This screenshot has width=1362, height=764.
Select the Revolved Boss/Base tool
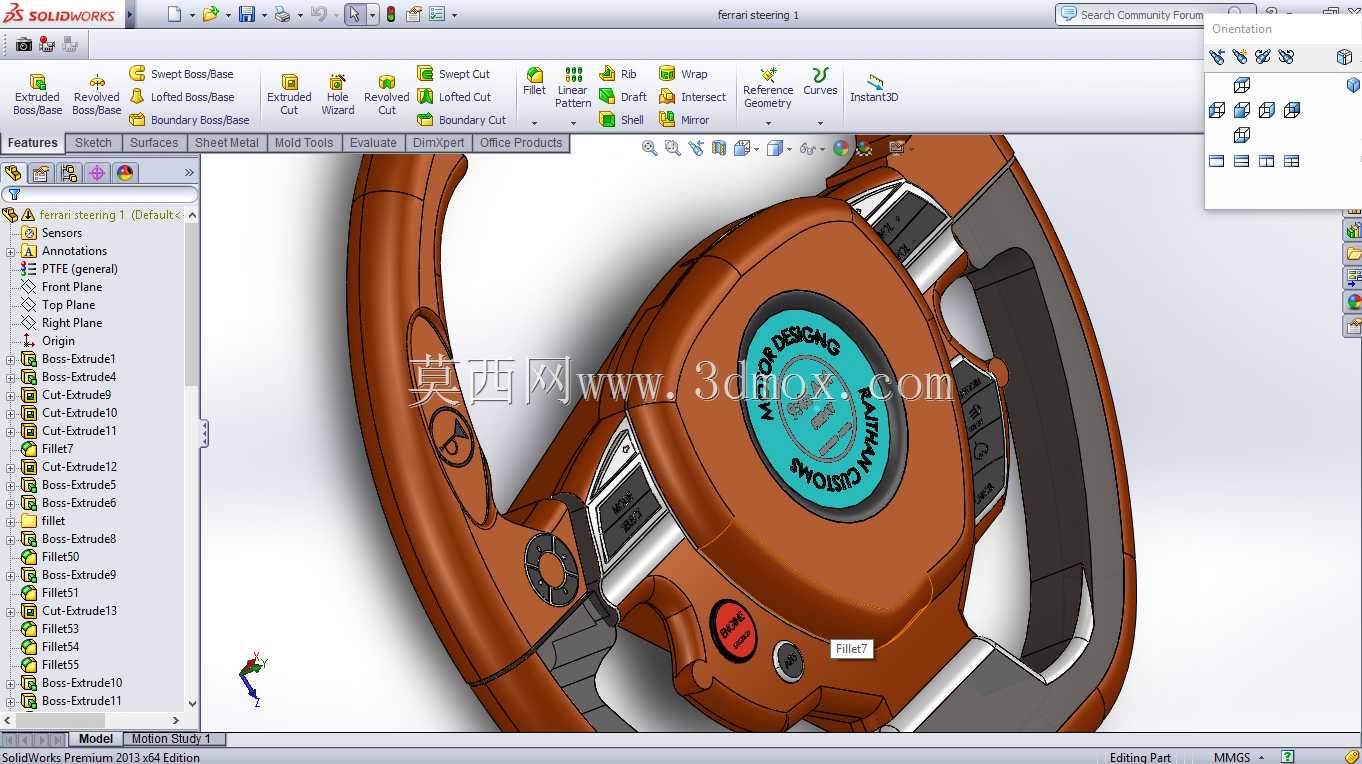pos(97,94)
